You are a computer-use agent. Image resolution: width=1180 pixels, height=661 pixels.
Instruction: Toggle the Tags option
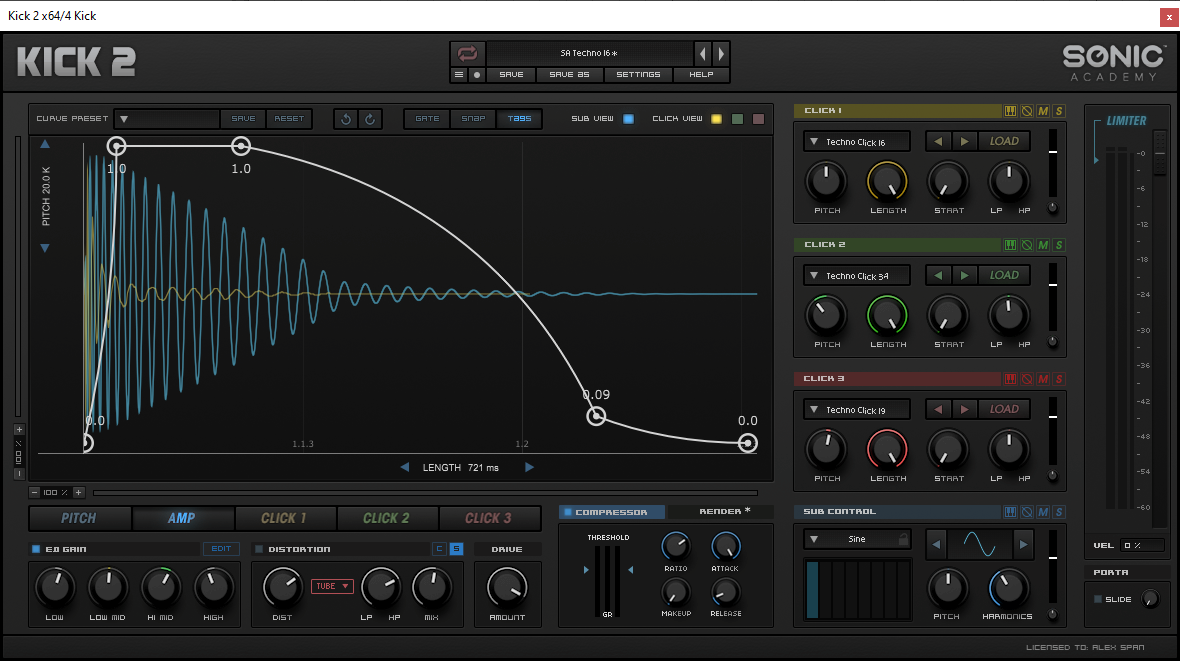519,119
